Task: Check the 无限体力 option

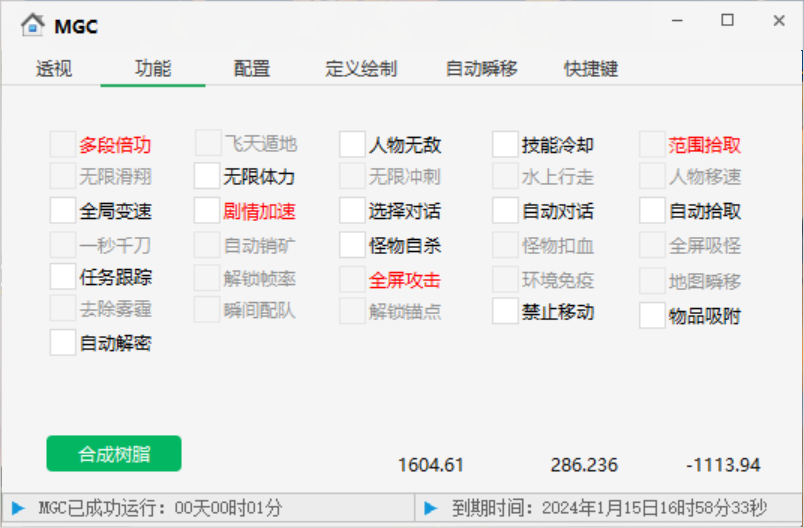Action: (x=207, y=176)
